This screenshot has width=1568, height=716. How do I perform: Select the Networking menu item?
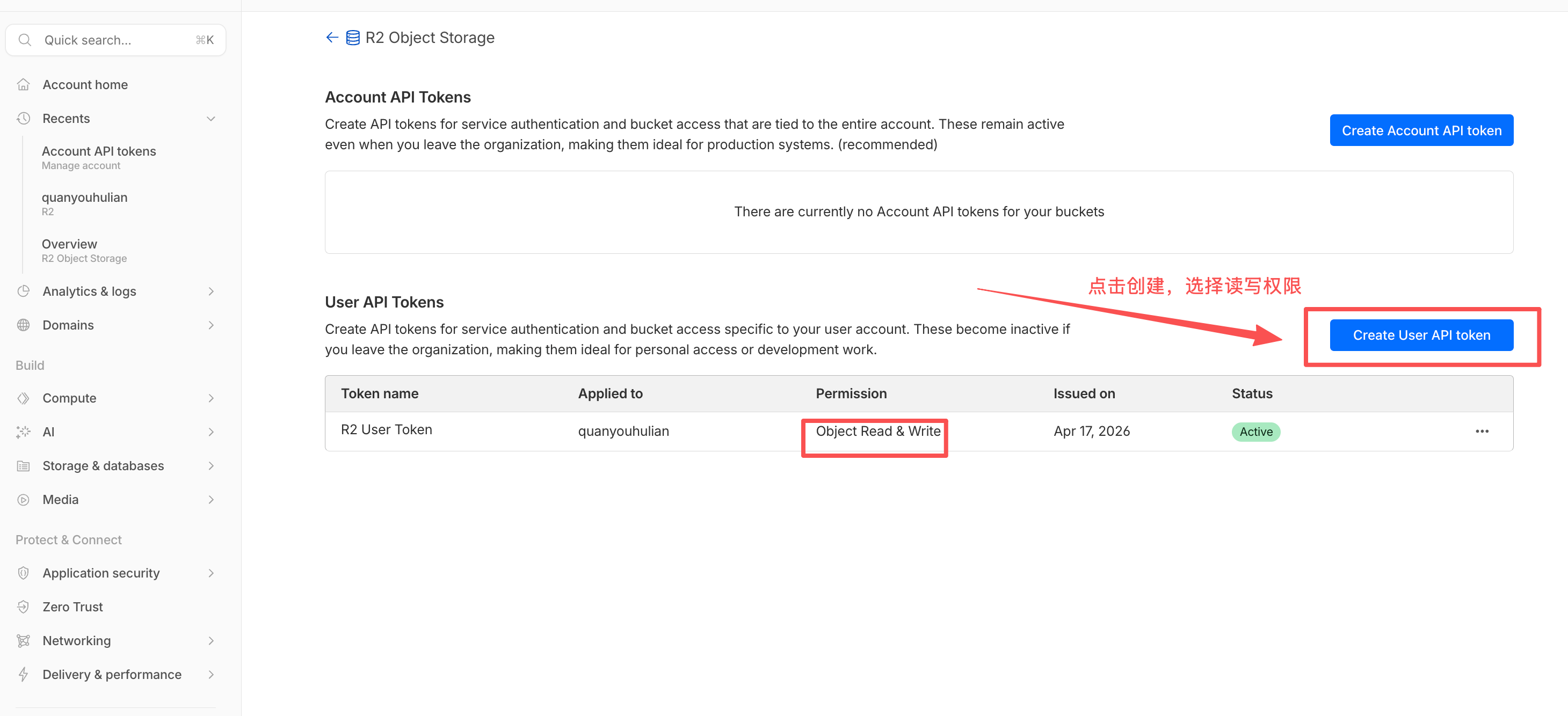pyautogui.click(x=77, y=640)
